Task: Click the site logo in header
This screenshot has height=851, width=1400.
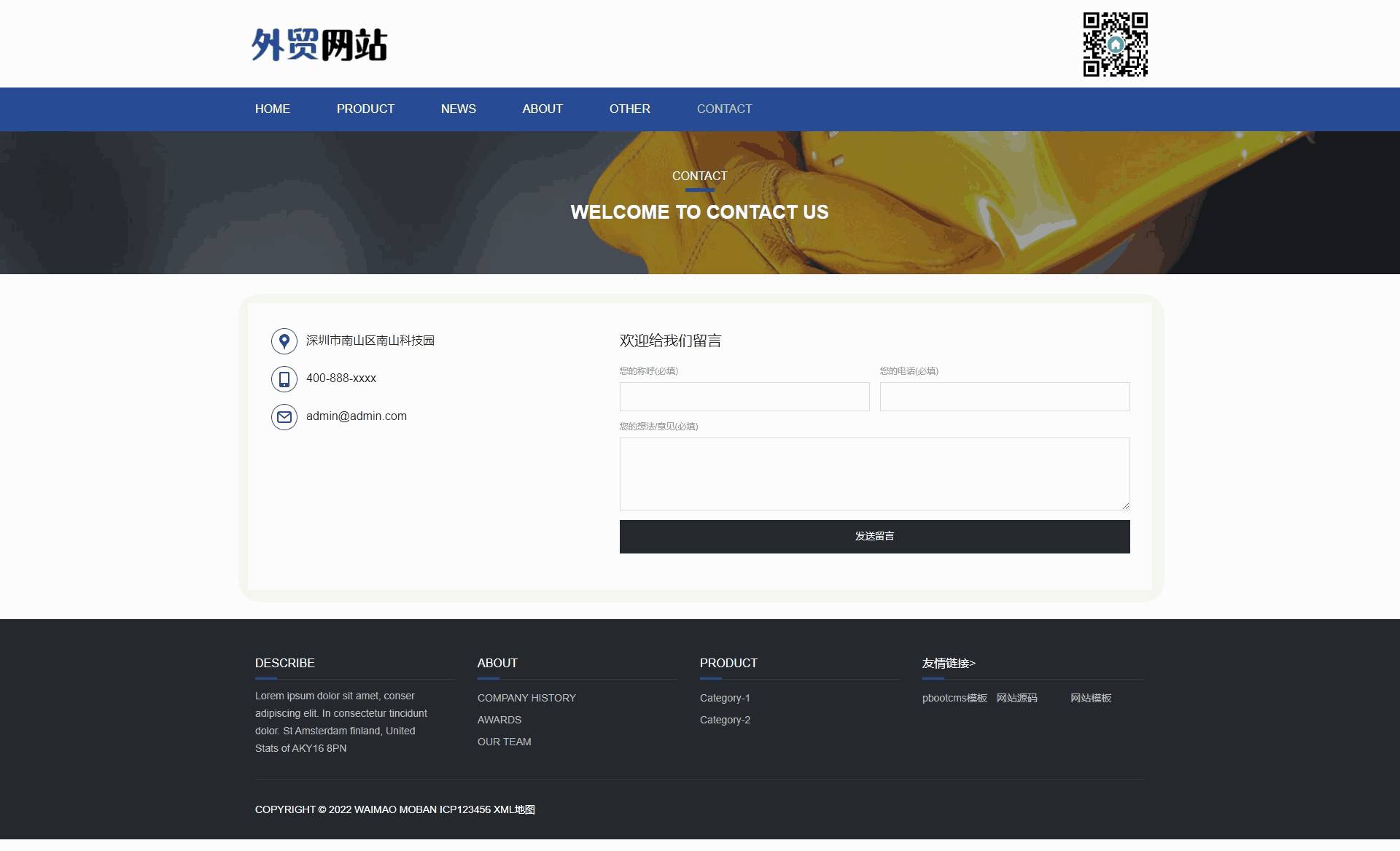Action: tap(319, 44)
